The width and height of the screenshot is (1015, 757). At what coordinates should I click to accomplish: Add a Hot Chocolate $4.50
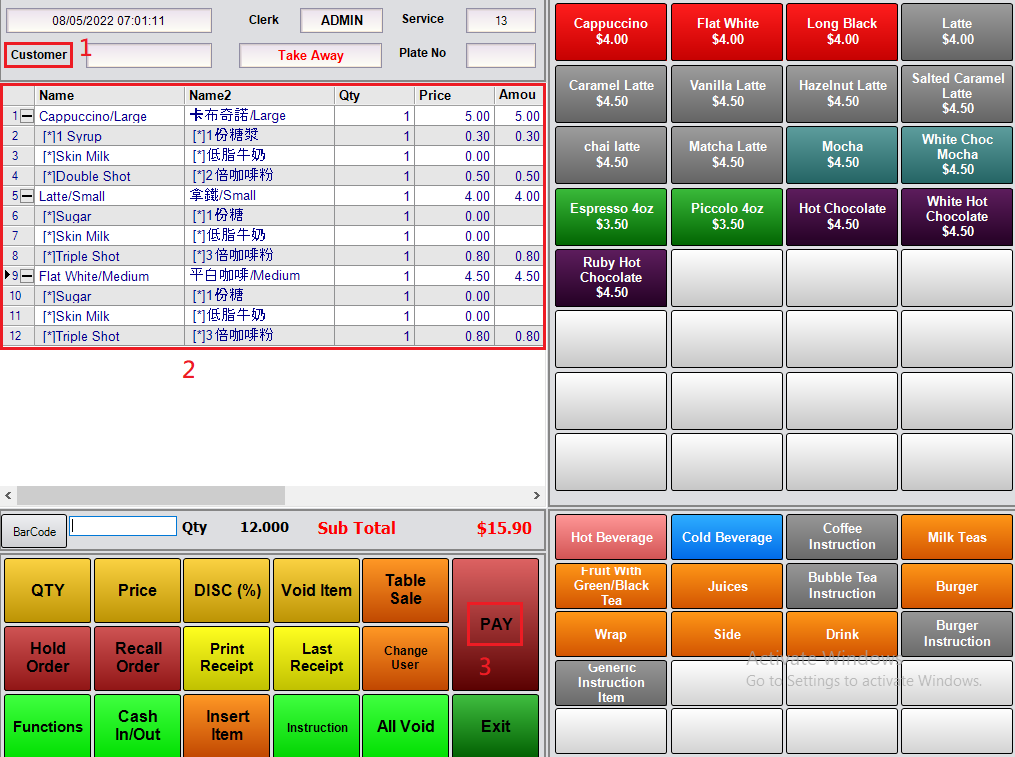click(842, 216)
